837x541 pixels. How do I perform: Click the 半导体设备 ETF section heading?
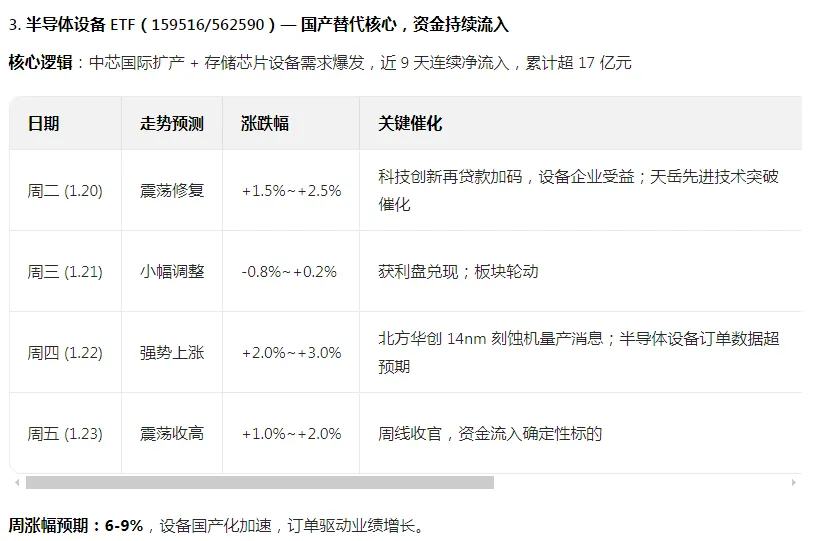pyautogui.click(x=259, y=25)
